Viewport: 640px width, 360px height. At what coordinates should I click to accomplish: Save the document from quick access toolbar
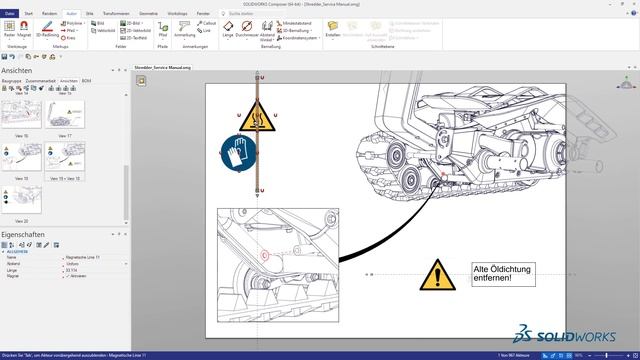4,57
